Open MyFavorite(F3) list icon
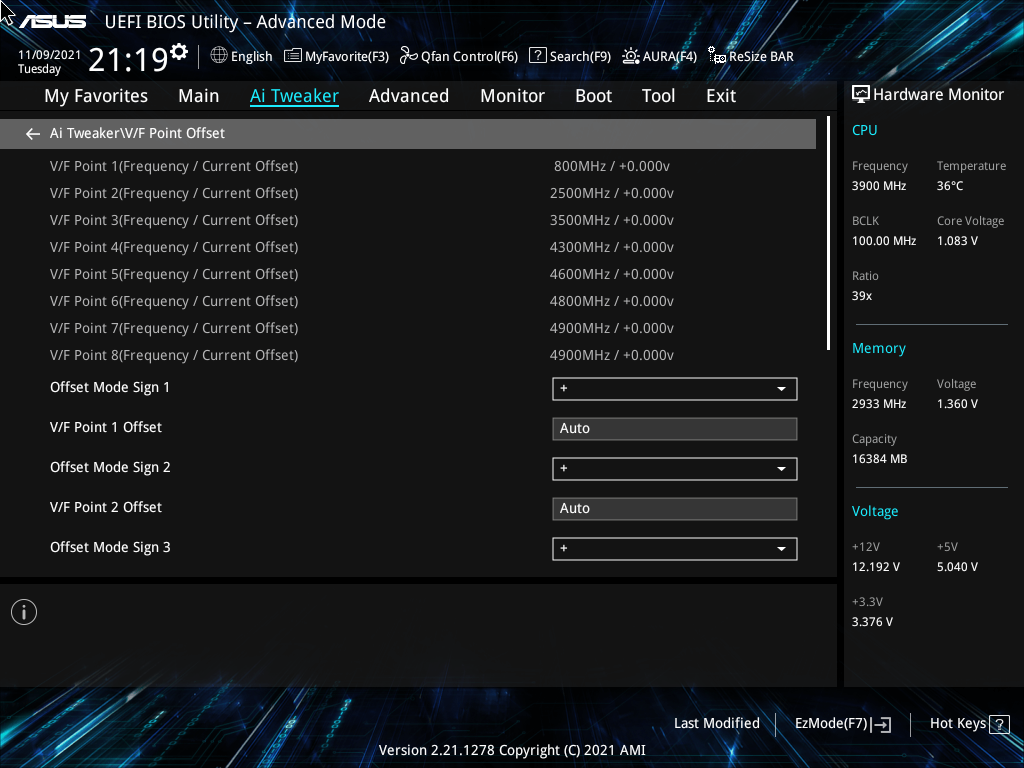 click(x=293, y=56)
